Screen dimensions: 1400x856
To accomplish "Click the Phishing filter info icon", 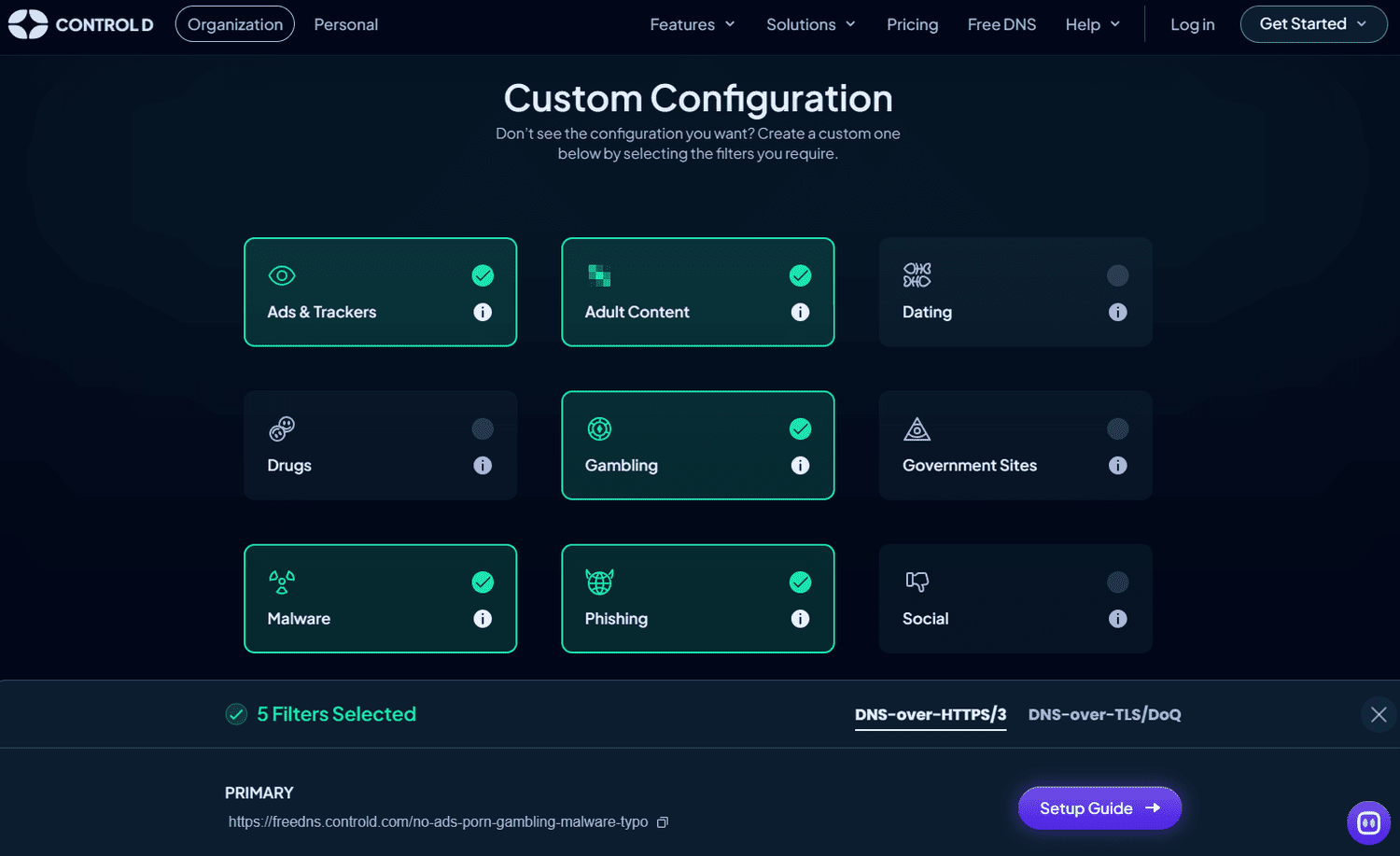I will (x=800, y=619).
